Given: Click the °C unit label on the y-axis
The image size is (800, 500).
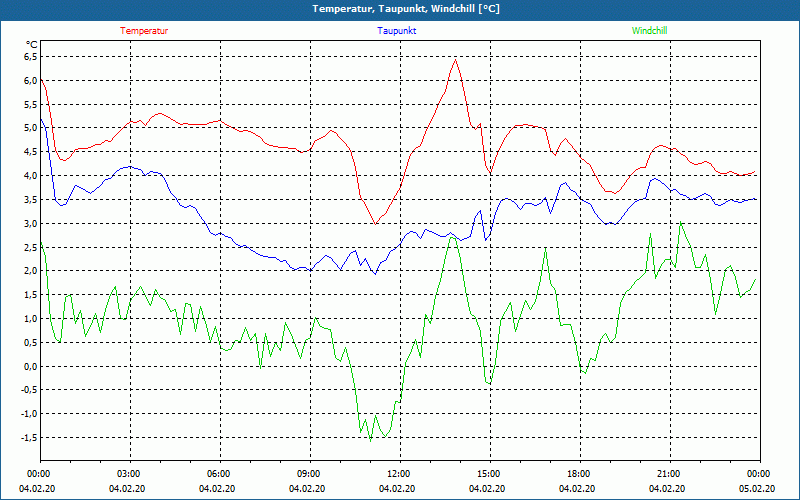Looking at the screenshot, I should pyautogui.click(x=32, y=45).
